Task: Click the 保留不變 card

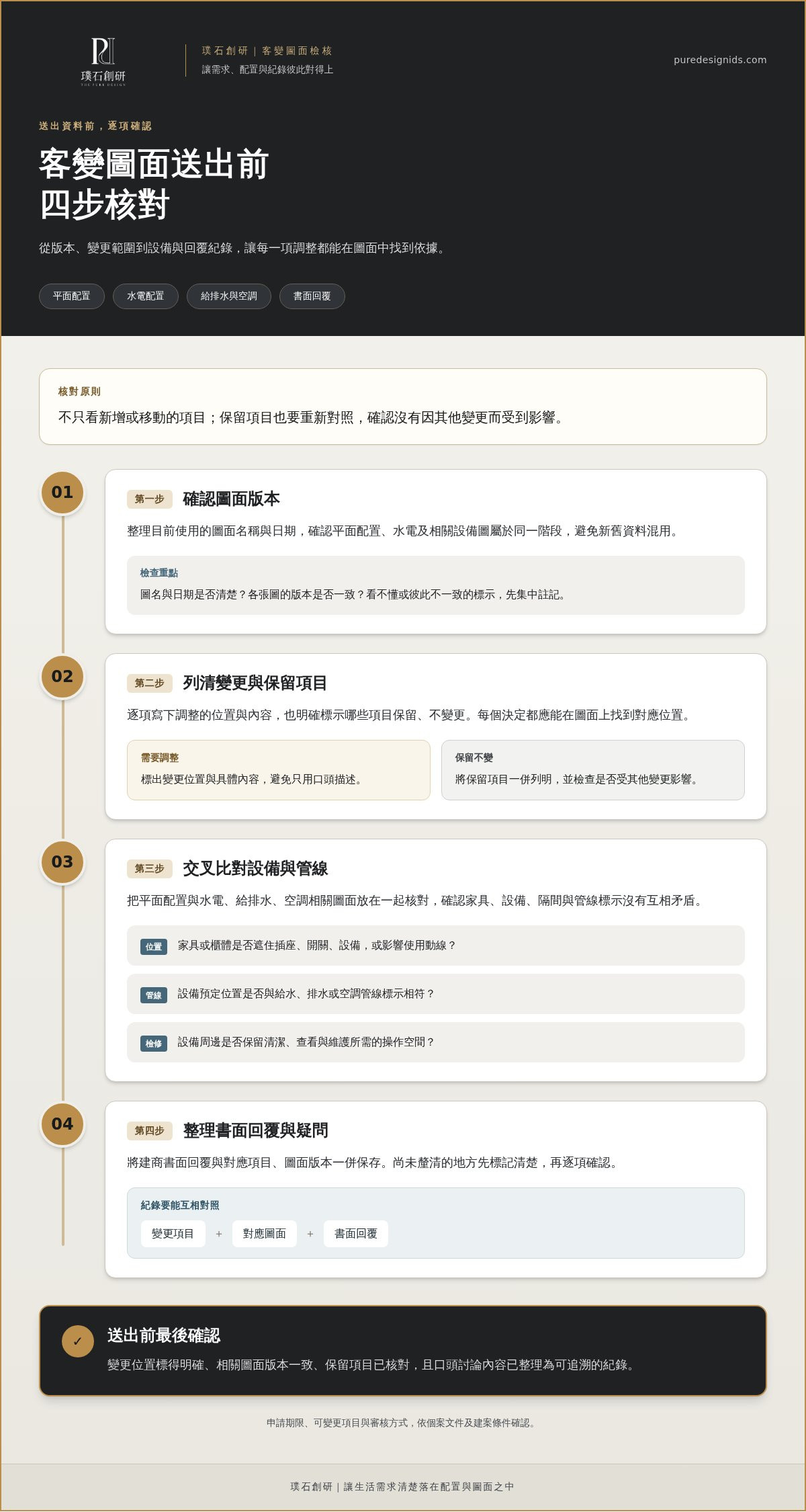Action: pyautogui.click(x=593, y=770)
